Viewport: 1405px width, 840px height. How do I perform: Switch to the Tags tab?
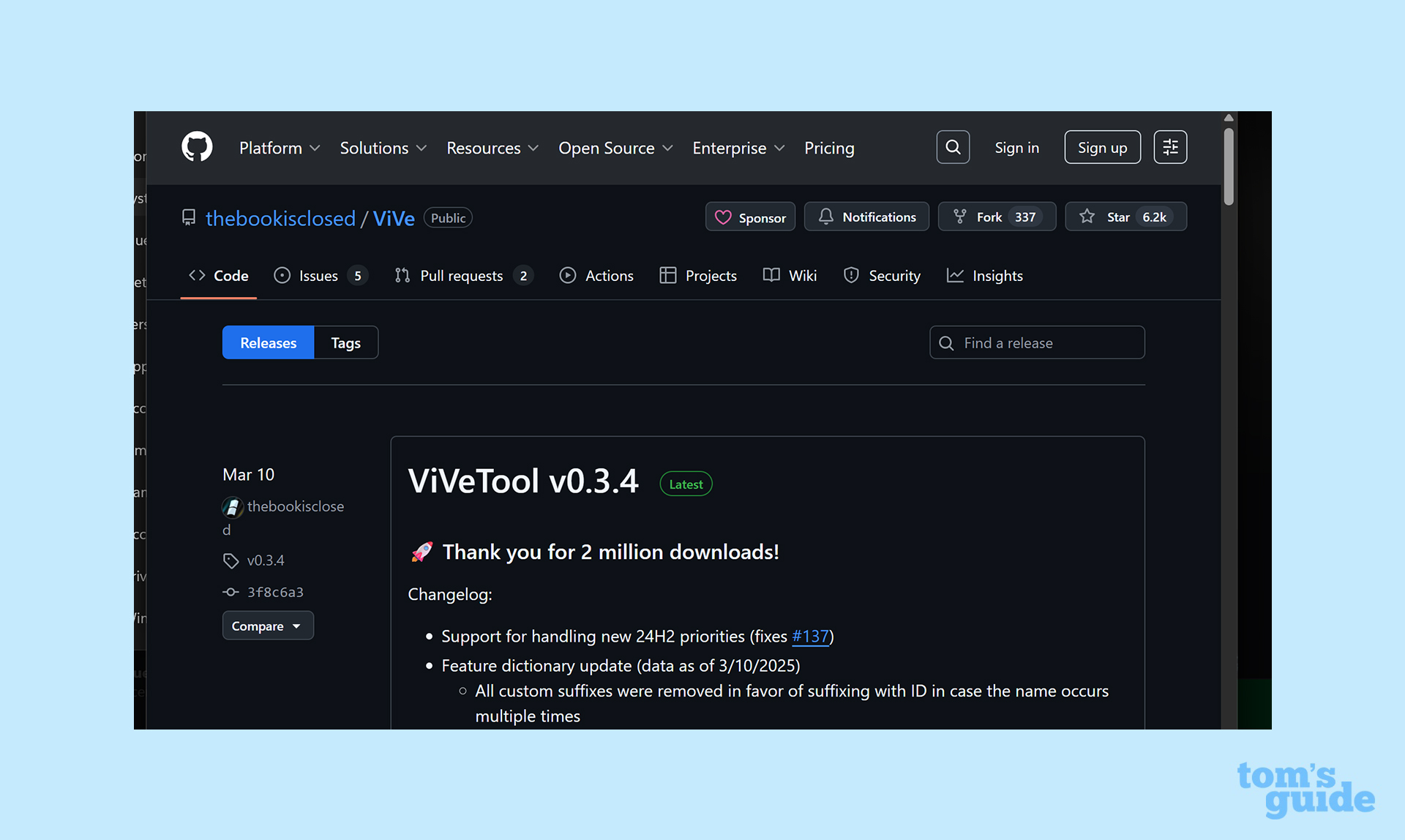pos(345,342)
